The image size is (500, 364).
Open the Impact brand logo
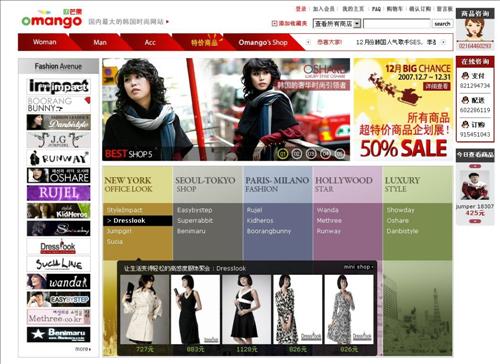click(x=58, y=86)
